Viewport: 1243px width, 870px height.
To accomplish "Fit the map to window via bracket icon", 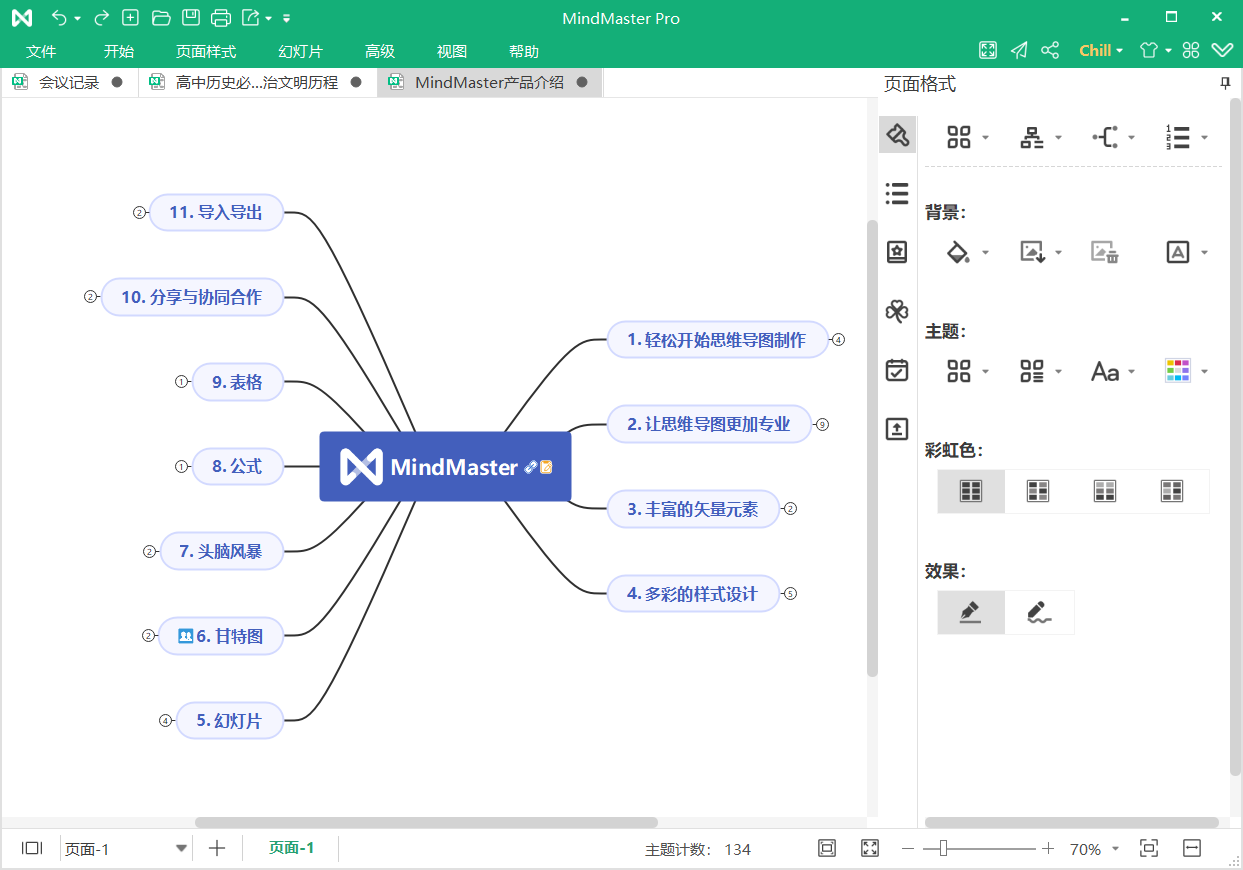I will point(1149,848).
